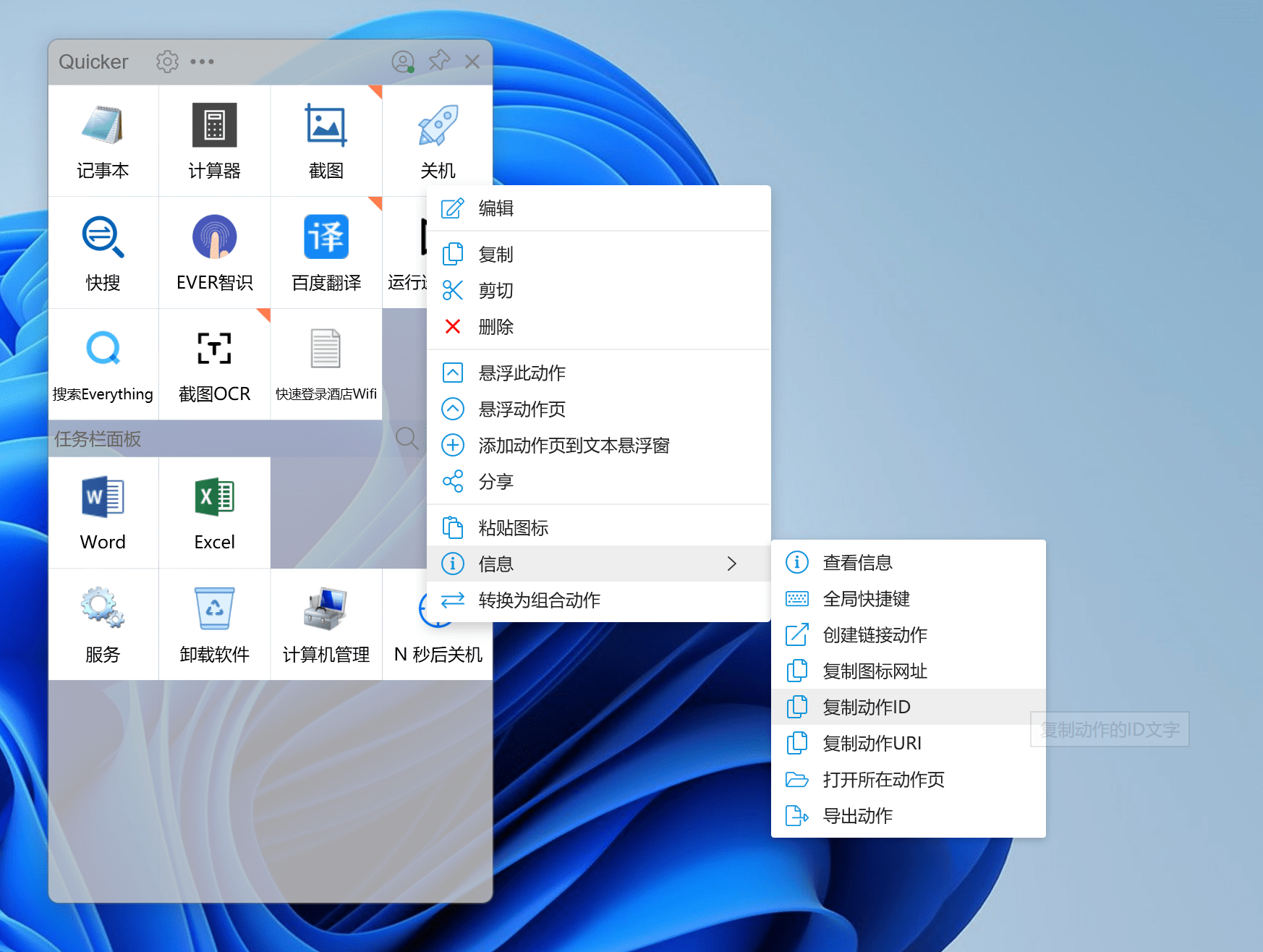Open Quicker settings gear
The width and height of the screenshot is (1263, 952).
[167, 61]
